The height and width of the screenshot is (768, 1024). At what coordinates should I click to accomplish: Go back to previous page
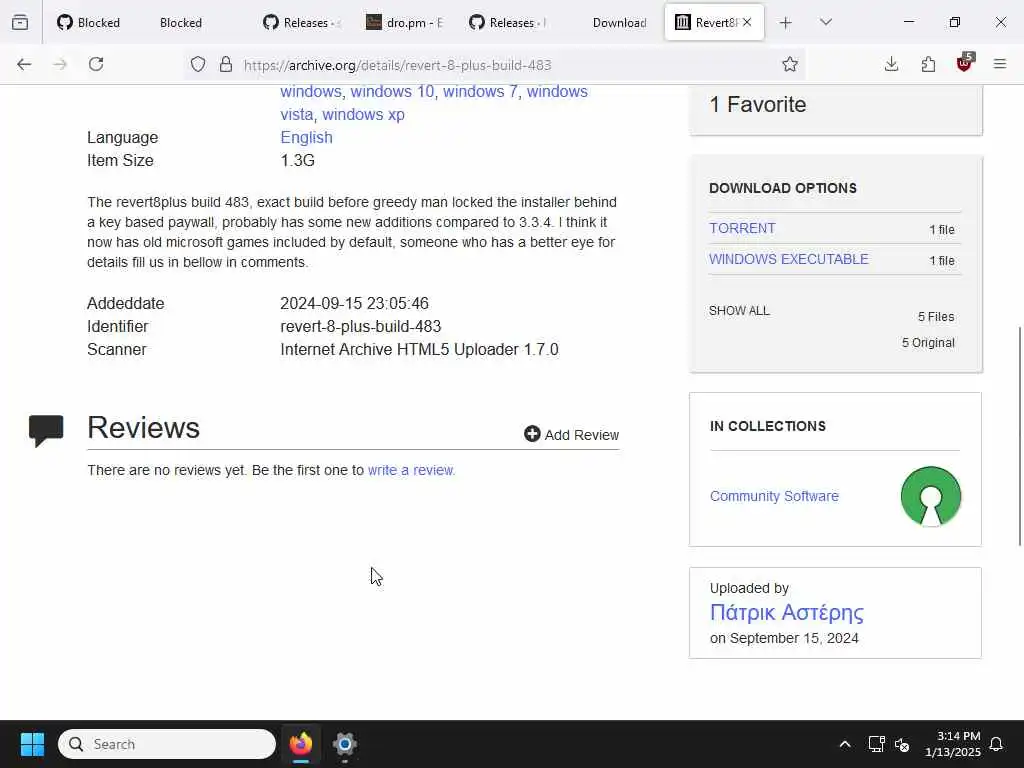pos(24,64)
